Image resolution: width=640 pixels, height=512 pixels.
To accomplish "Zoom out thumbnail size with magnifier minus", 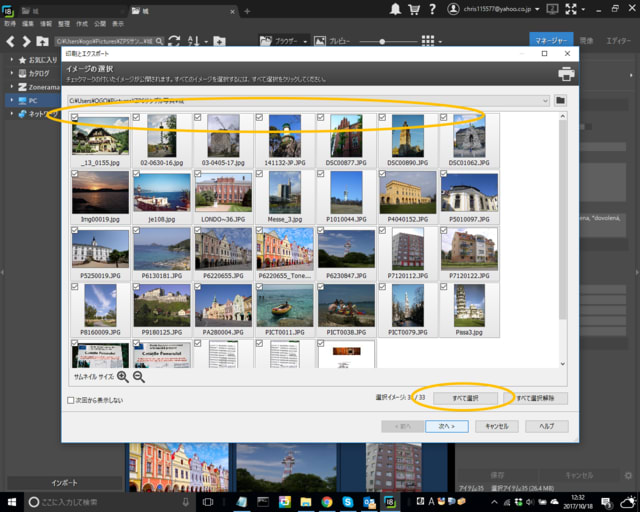I will click(139, 377).
